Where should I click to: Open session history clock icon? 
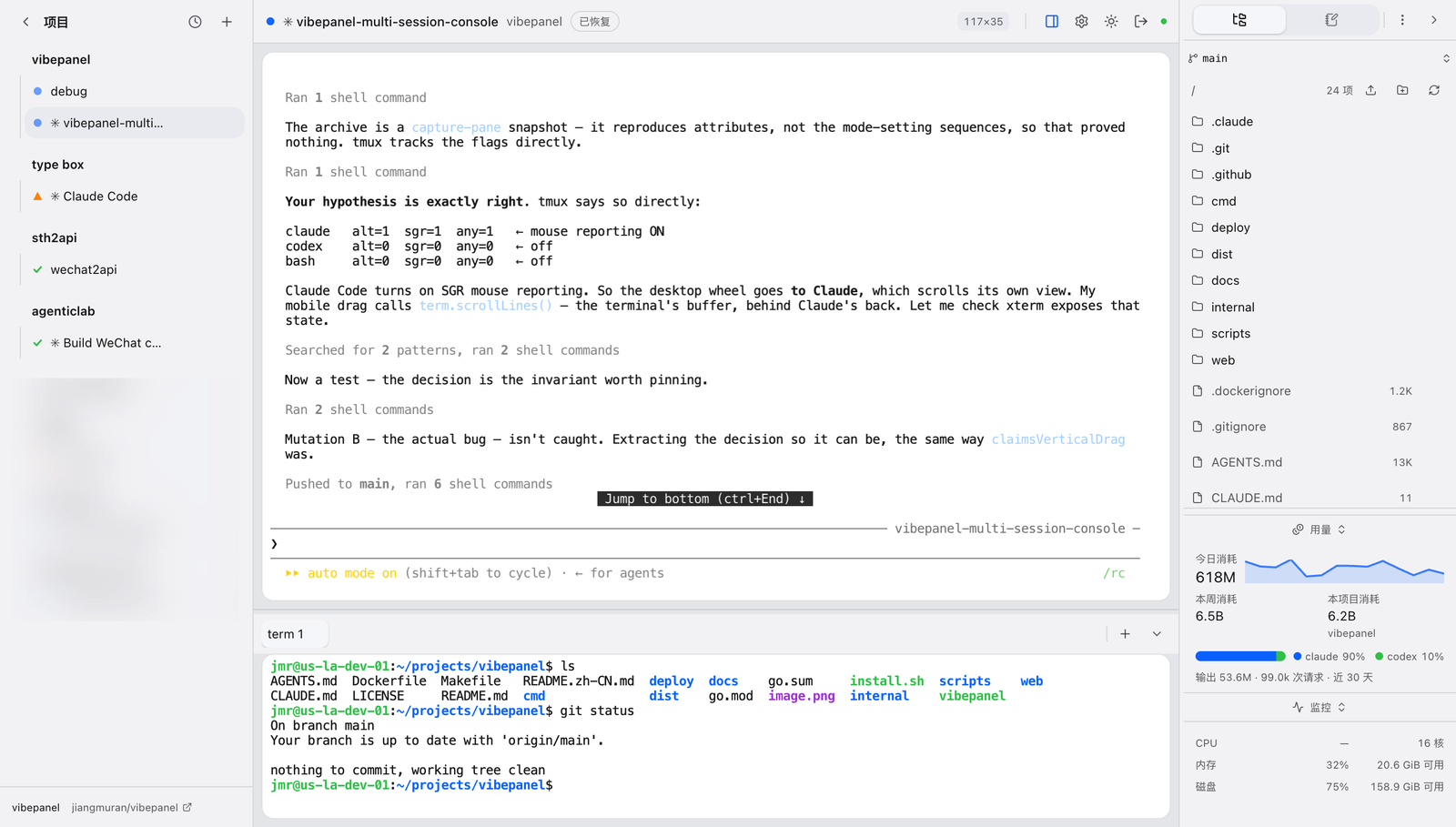point(195,22)
